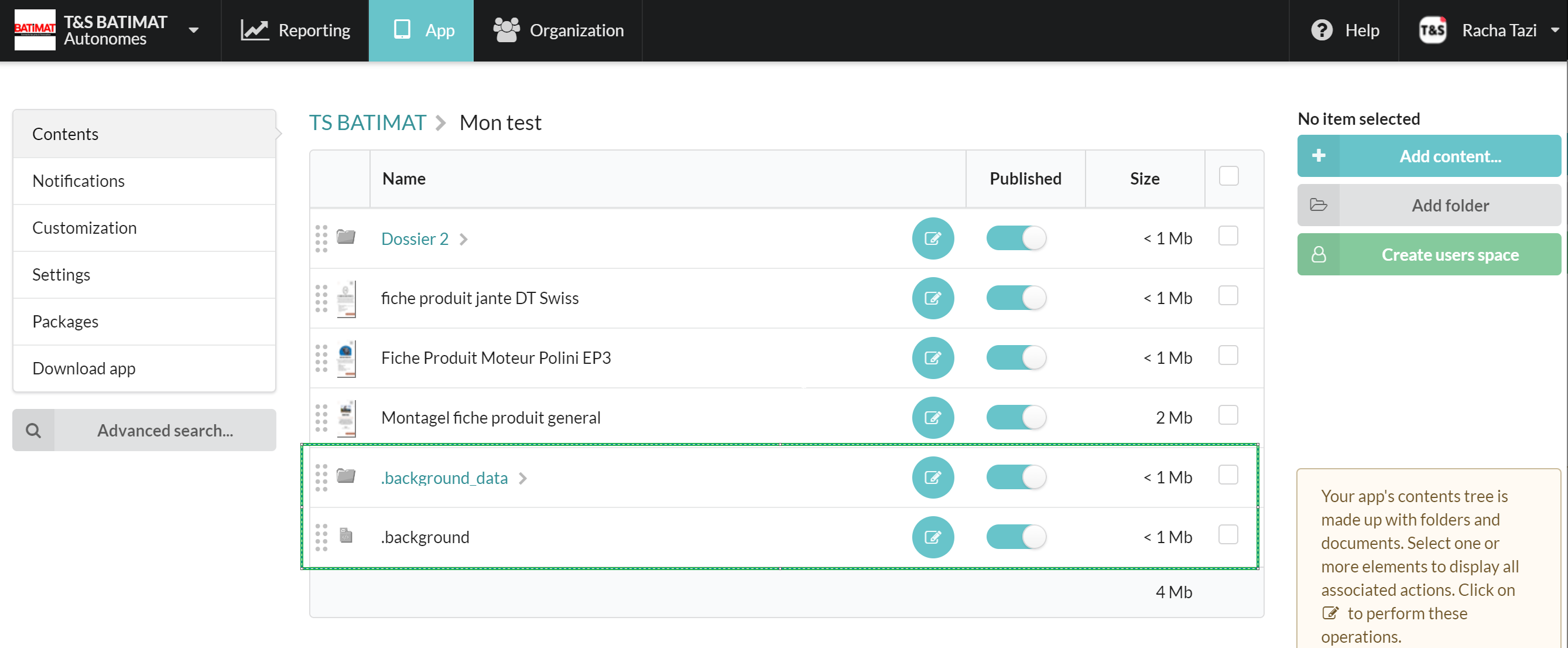Screen dimensions: 1568x648
Task: Open Settings in the sidebar
Action: [144, 275]
